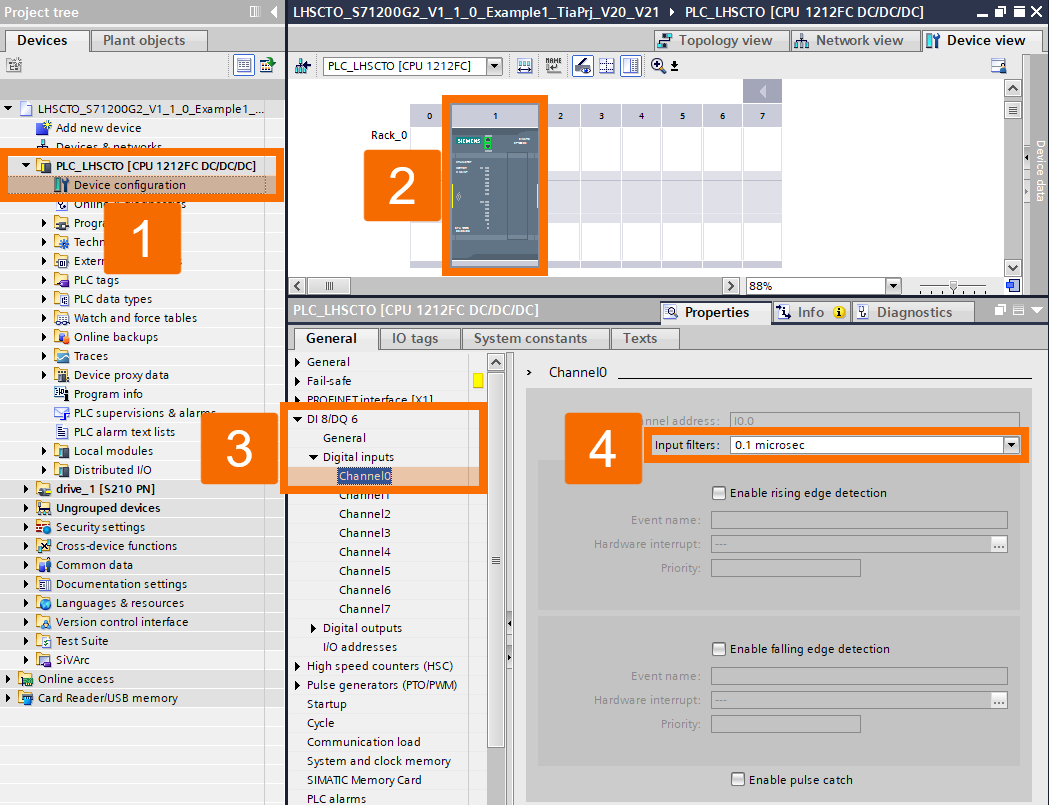Click the device data save icon top-right
The image size is (1049, 805).
(x=998, y=66)
